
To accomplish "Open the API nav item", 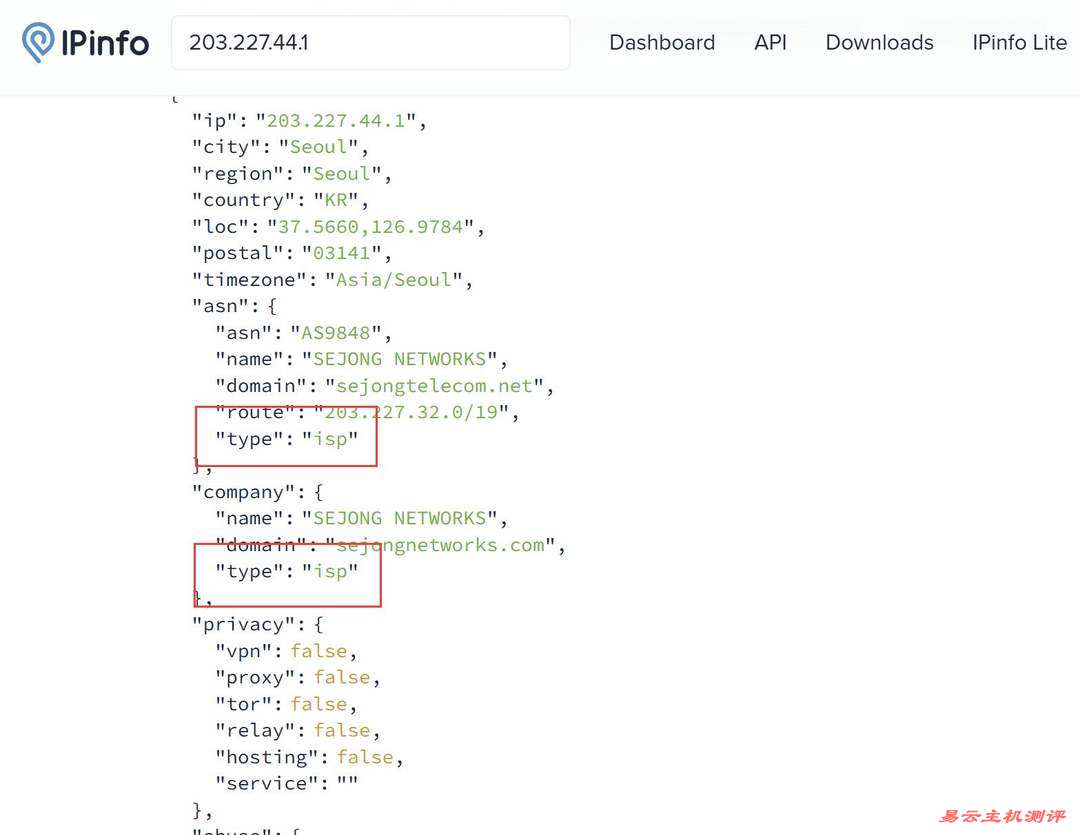I will coord(770,43).
